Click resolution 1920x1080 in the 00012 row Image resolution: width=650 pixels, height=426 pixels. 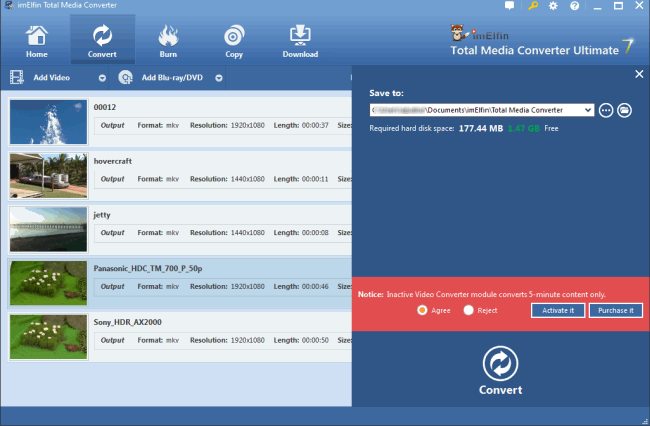point(247,125)
